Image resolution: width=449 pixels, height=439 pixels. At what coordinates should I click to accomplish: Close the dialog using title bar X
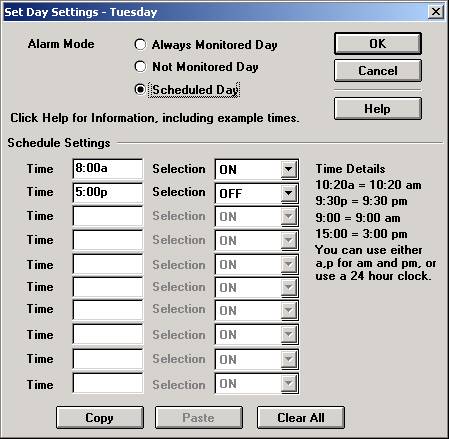pos(436,12)
